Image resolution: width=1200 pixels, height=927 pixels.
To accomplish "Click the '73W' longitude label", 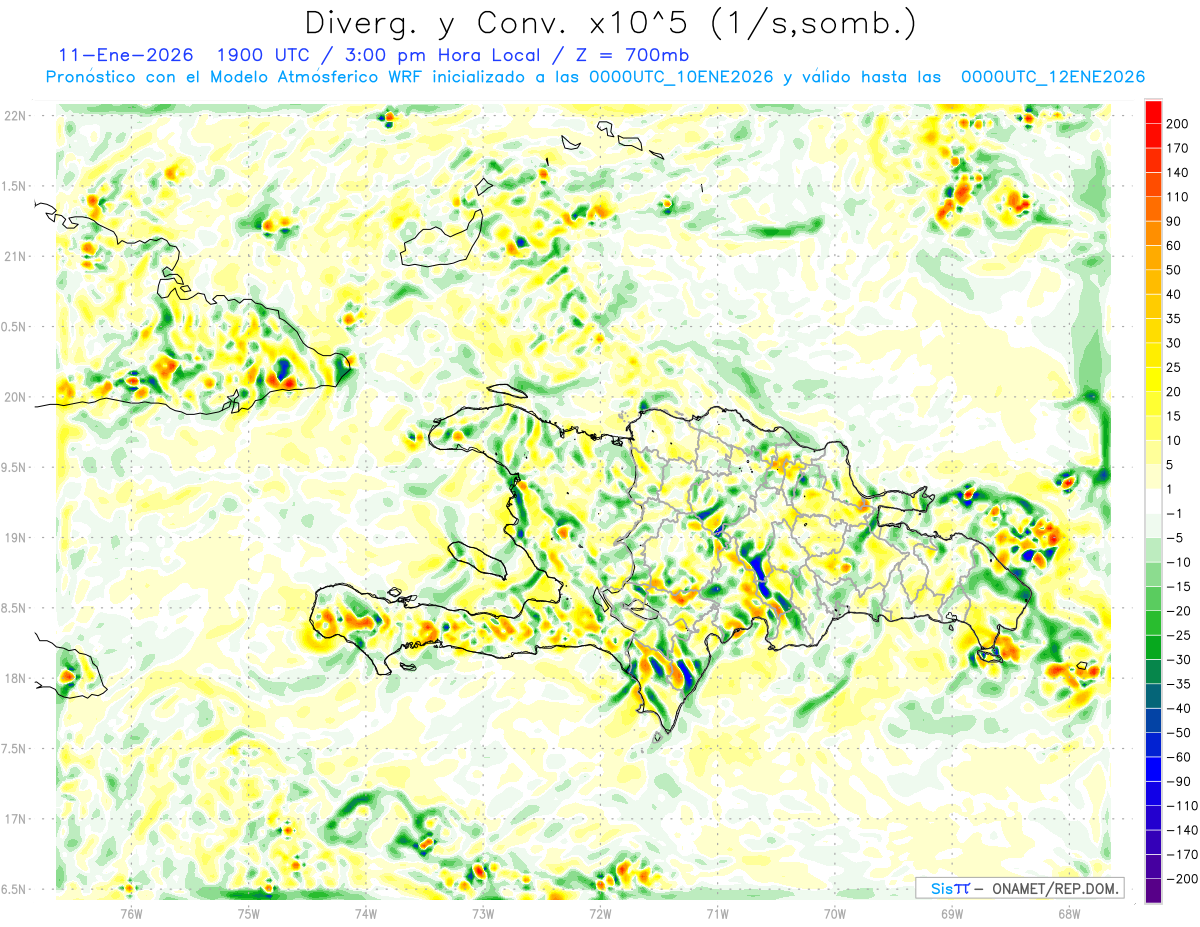I will [483, 913].
